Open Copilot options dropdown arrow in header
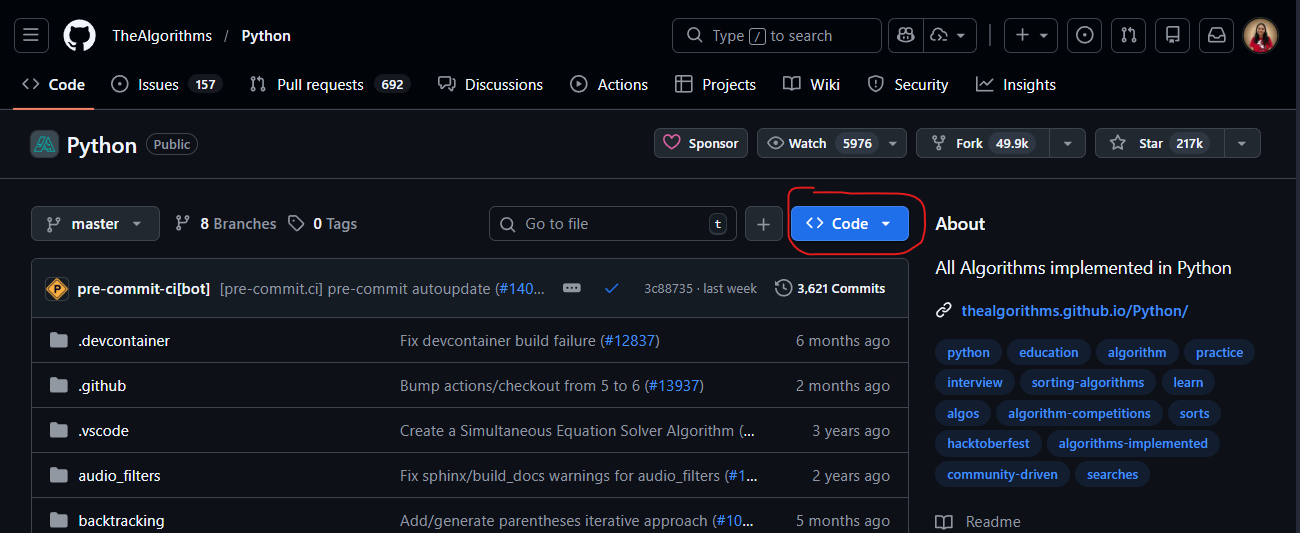The width and height of the screenshot is (1300, 533). pos(962,36)
